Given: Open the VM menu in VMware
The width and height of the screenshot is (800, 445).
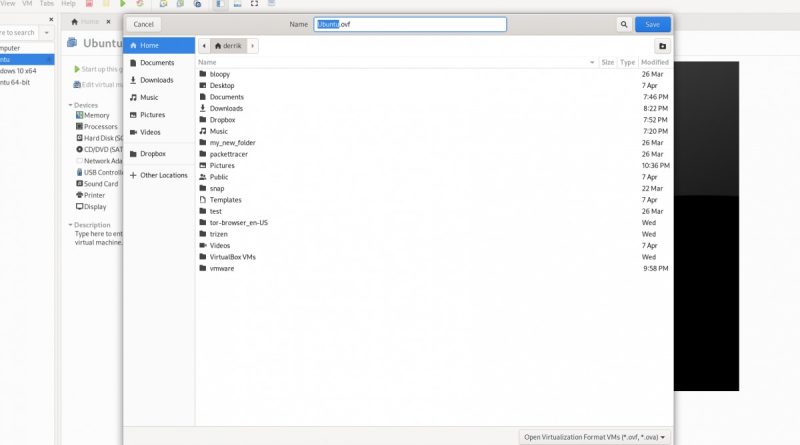Looking at the screenshot, I should 27,4.
